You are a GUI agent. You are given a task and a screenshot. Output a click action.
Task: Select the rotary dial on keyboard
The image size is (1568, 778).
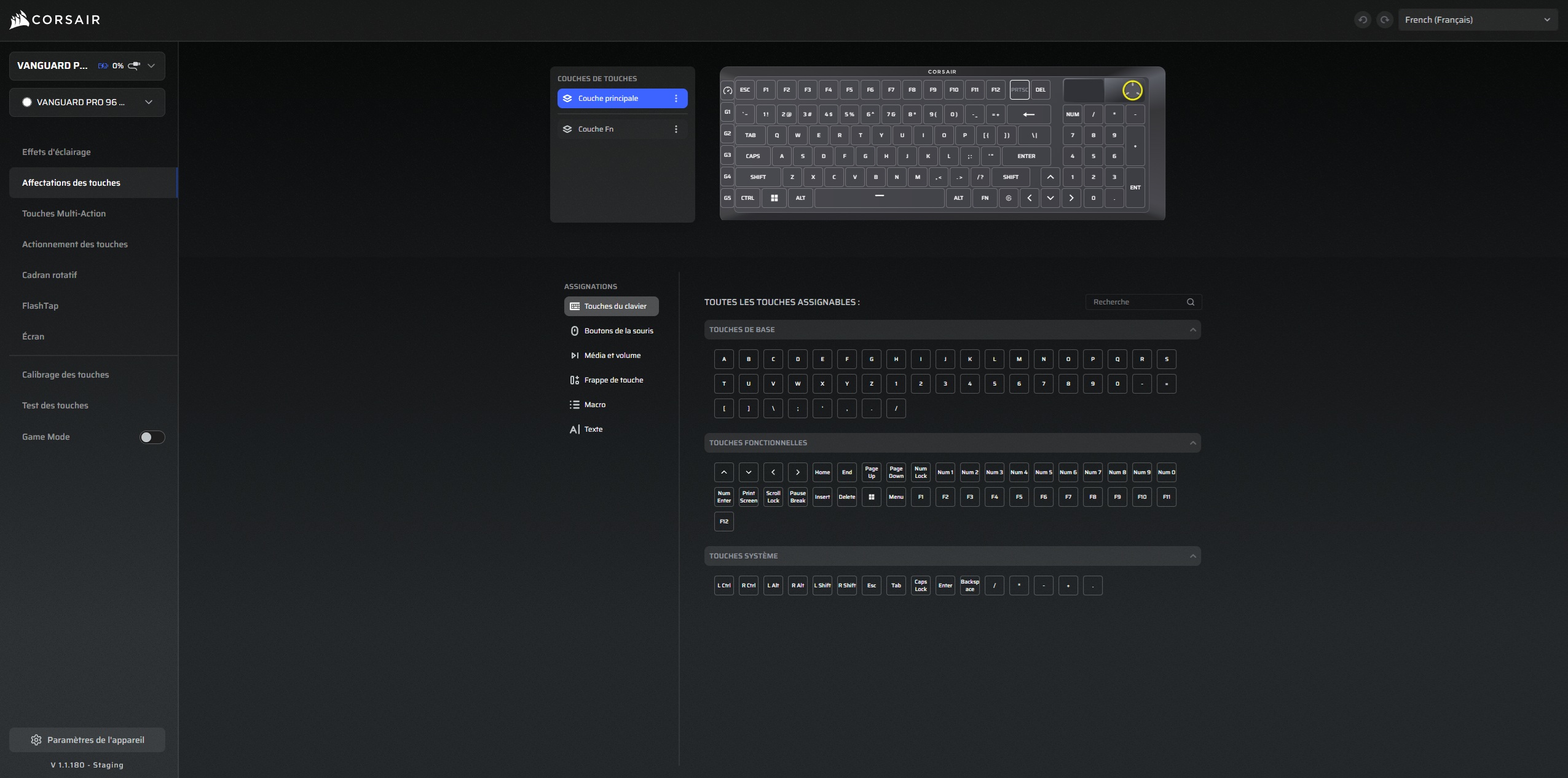tap(1132, 90)
